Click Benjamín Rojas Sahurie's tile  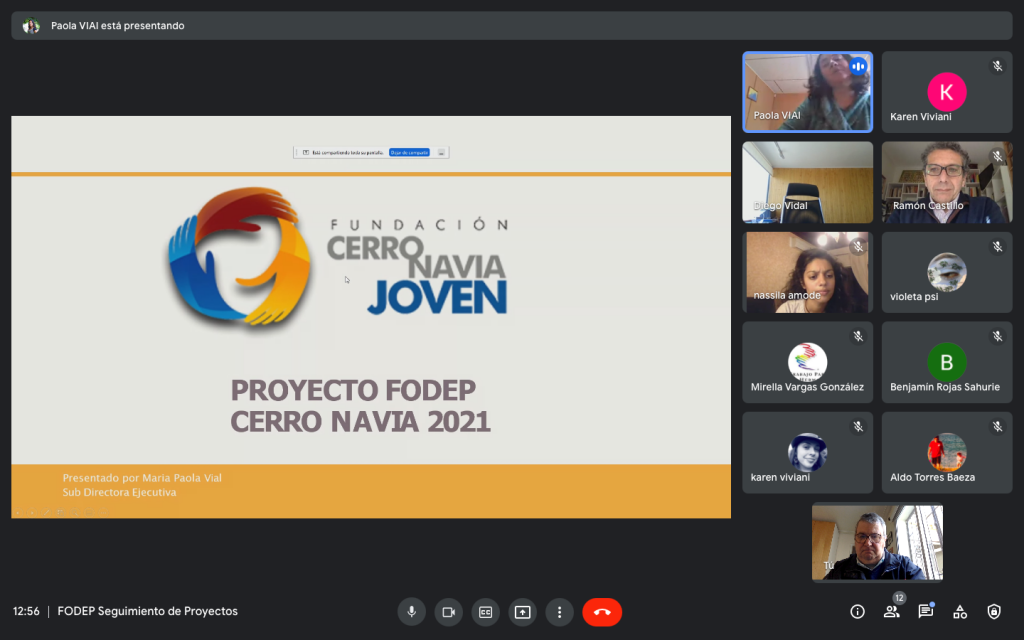click(x=946, y=362)
